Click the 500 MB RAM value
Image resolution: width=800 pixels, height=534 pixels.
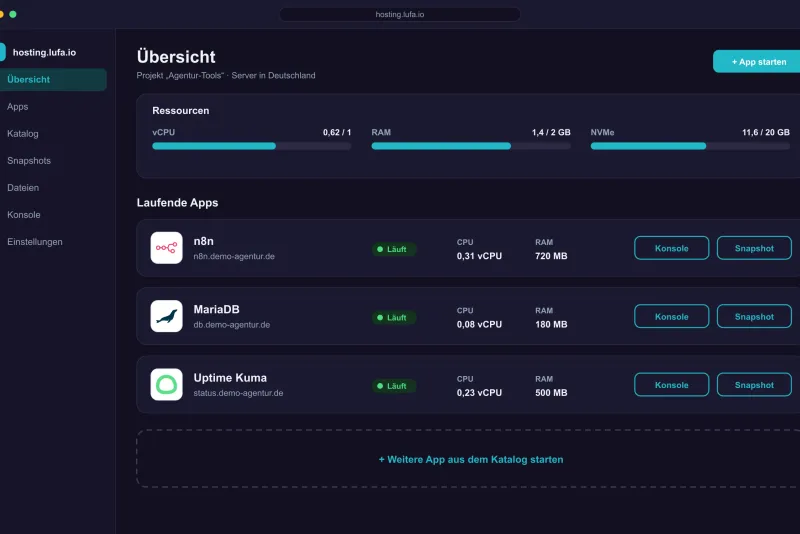551,393
